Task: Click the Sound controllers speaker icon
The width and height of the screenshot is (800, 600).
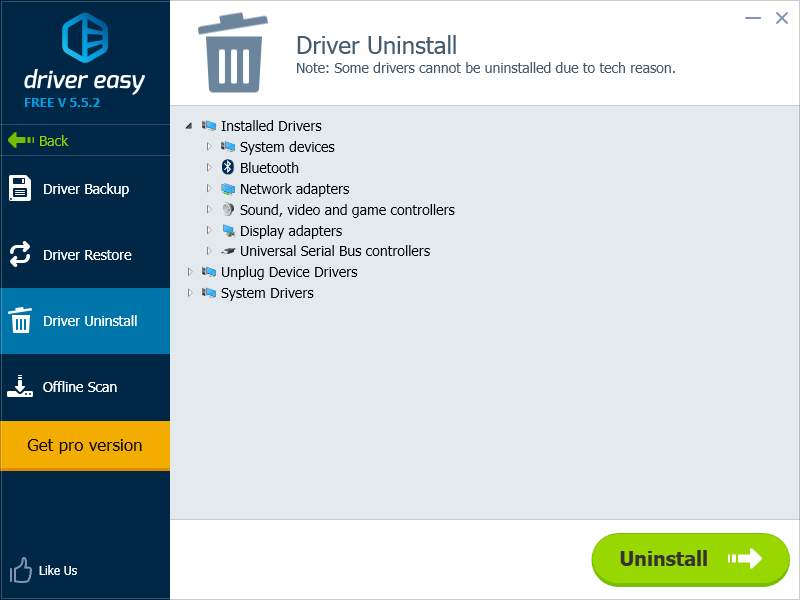Action: [x=228, y=209]
